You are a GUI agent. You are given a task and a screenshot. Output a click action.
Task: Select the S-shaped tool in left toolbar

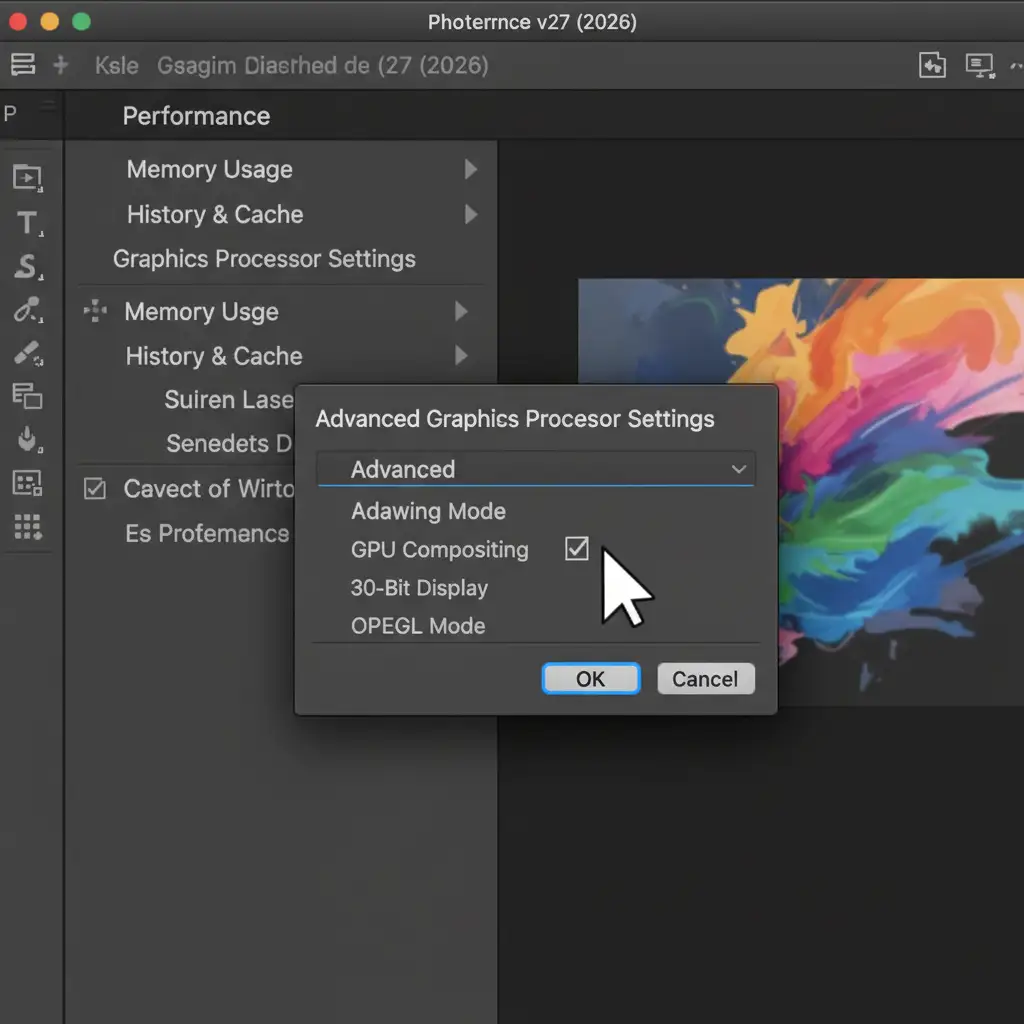point(26,267)
